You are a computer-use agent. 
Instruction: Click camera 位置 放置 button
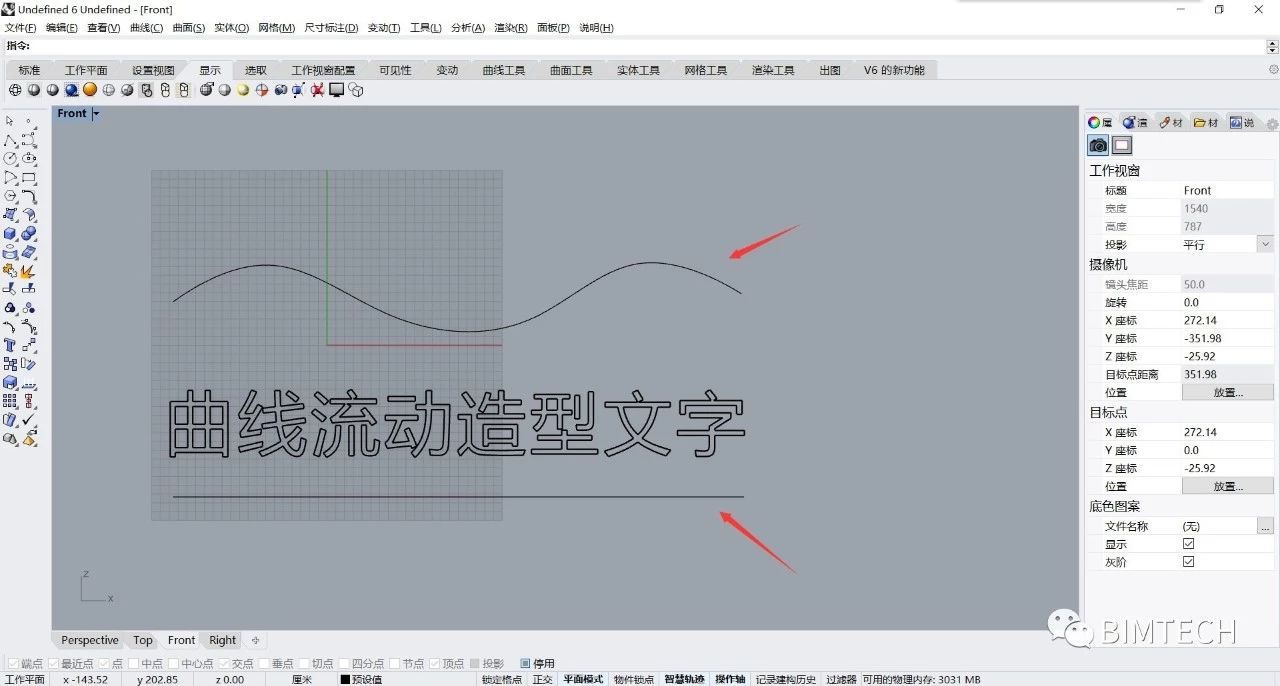click(x=1228, y=393)
